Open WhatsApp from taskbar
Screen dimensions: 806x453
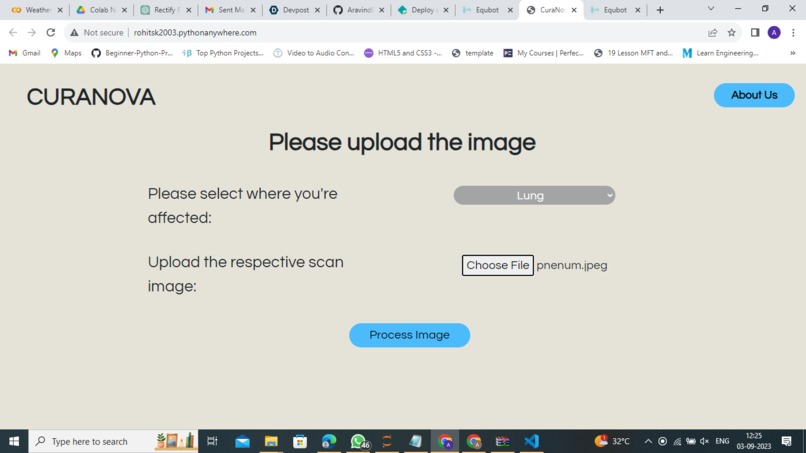[358, 441]
